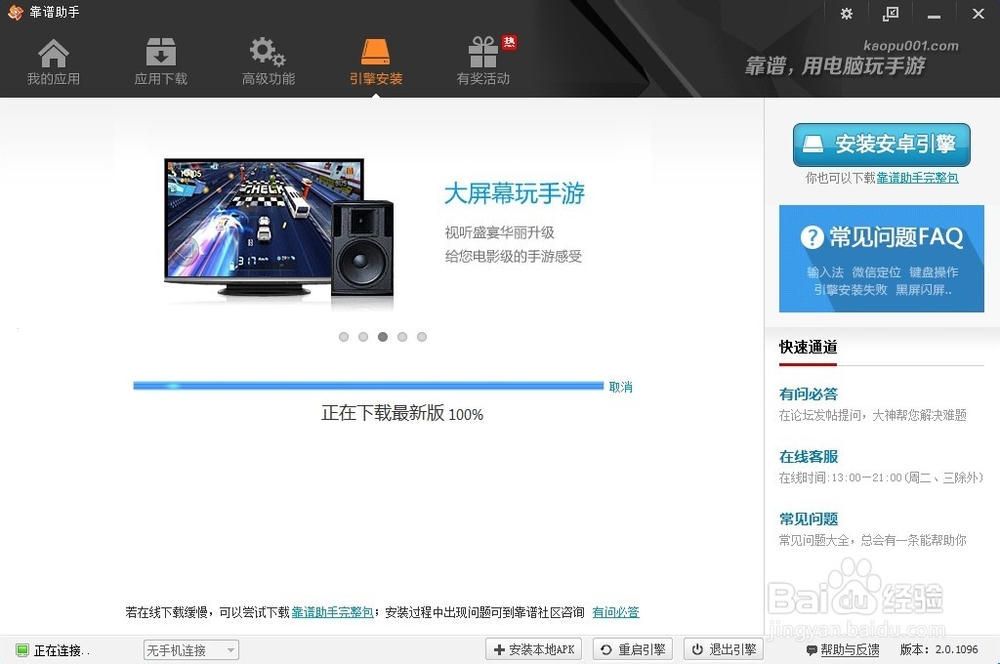Open bottom 靠谱助手完整包 download link
The height and width of the screenshot is (664, 1000).
coord(332,612)
